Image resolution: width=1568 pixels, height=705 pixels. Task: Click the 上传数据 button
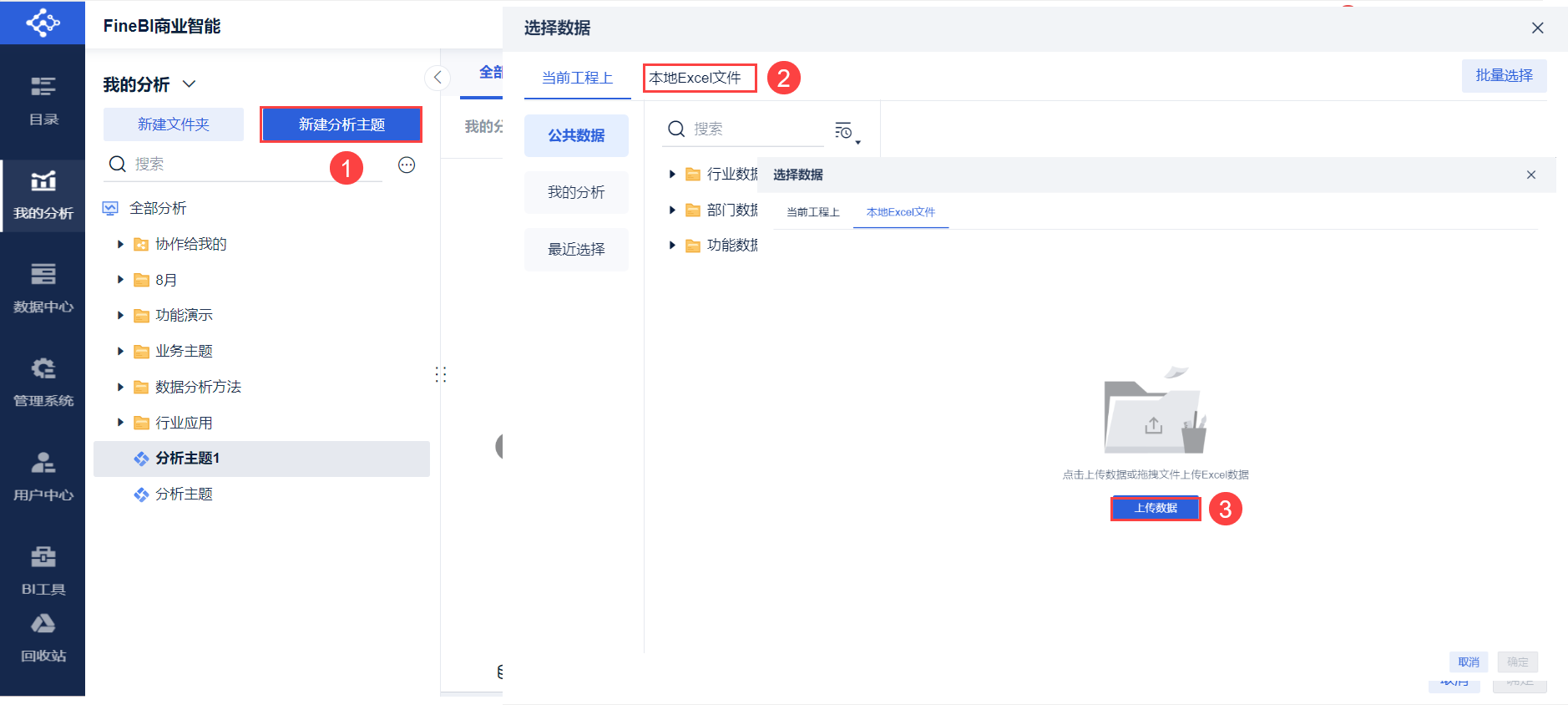[1156, 508]
